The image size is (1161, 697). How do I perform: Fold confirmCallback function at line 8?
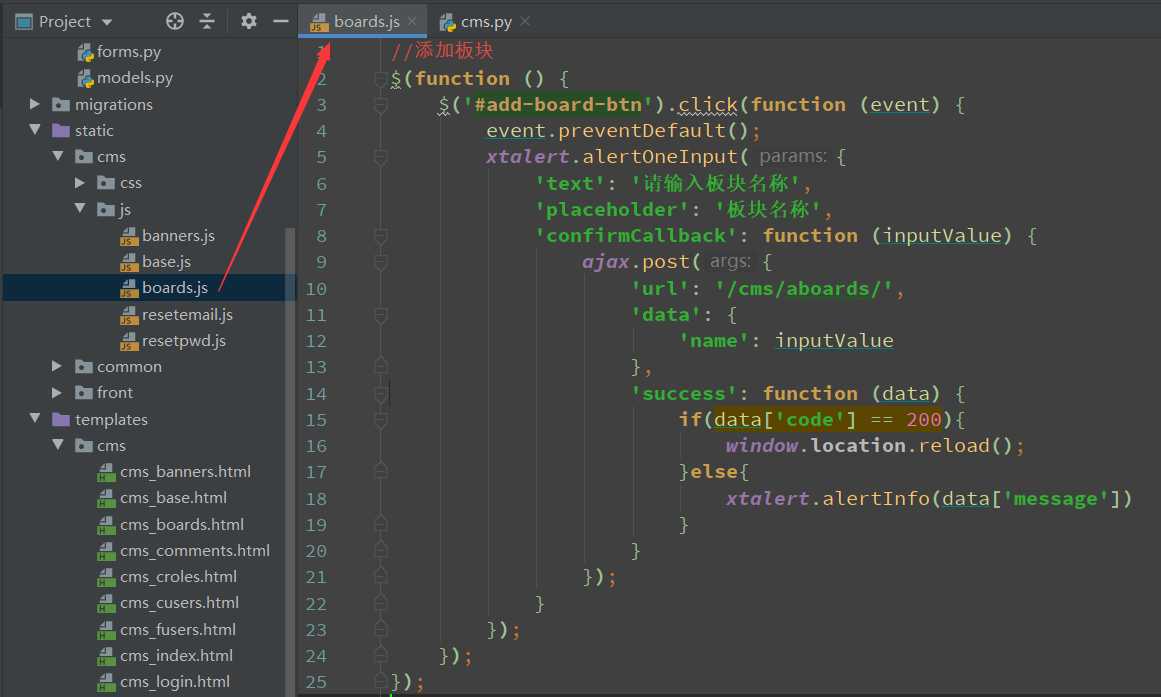coord(381,236)
